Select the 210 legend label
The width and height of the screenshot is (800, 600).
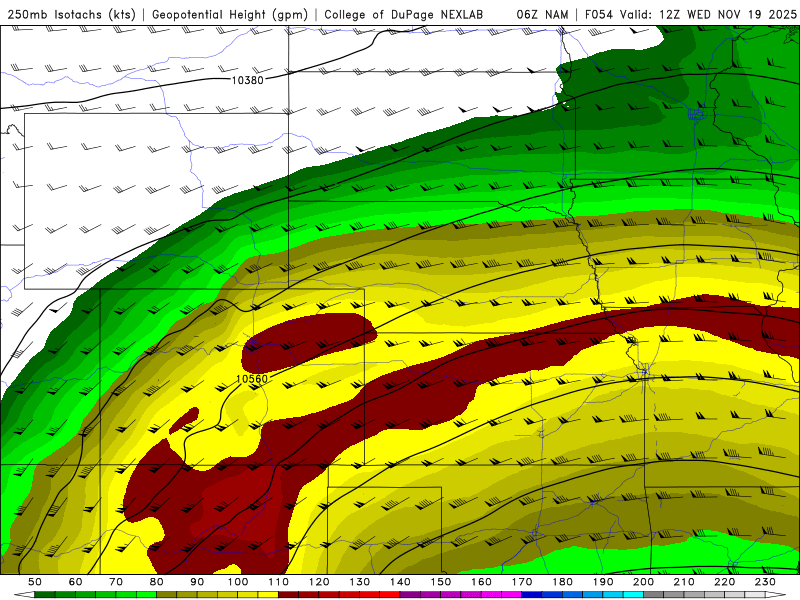pos(684,582)
